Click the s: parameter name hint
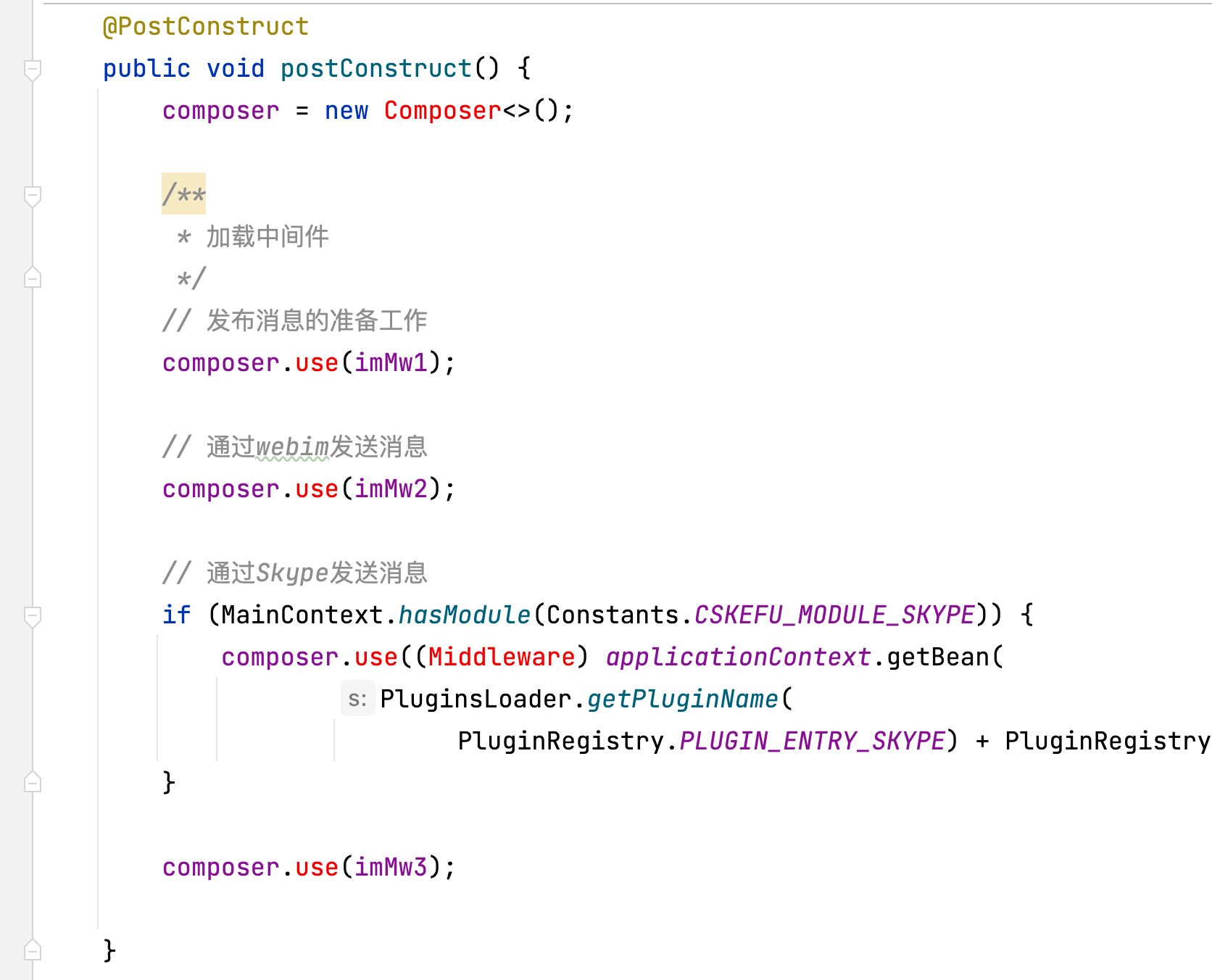Image resolution: width=1212 pixels, height=980 pixels. pos(358,698)
